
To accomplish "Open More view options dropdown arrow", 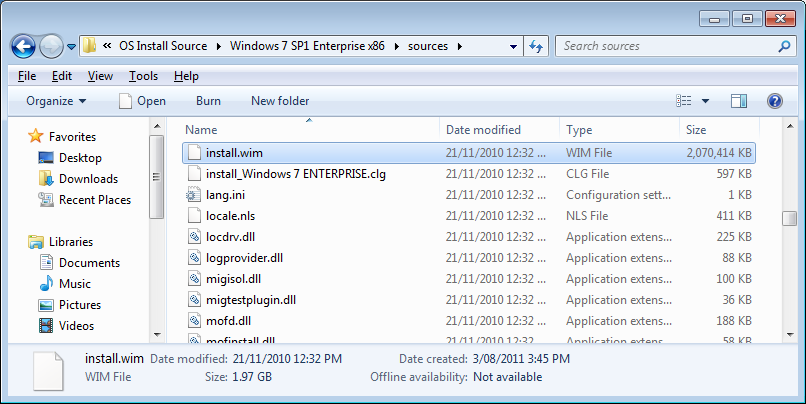I will tap(705, 101).
